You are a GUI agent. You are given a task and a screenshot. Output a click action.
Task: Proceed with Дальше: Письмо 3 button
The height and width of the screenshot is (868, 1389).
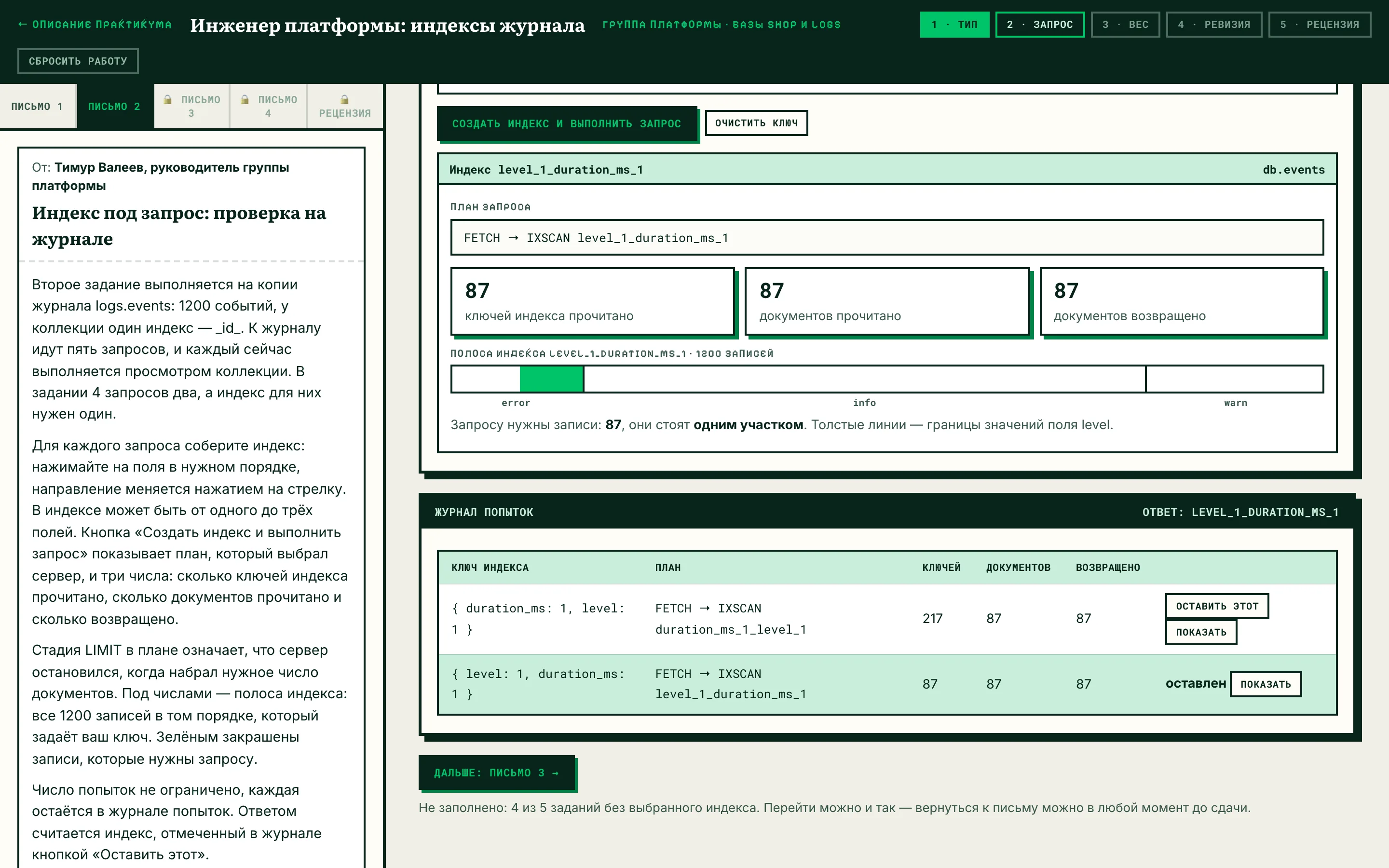pos(496,773)
